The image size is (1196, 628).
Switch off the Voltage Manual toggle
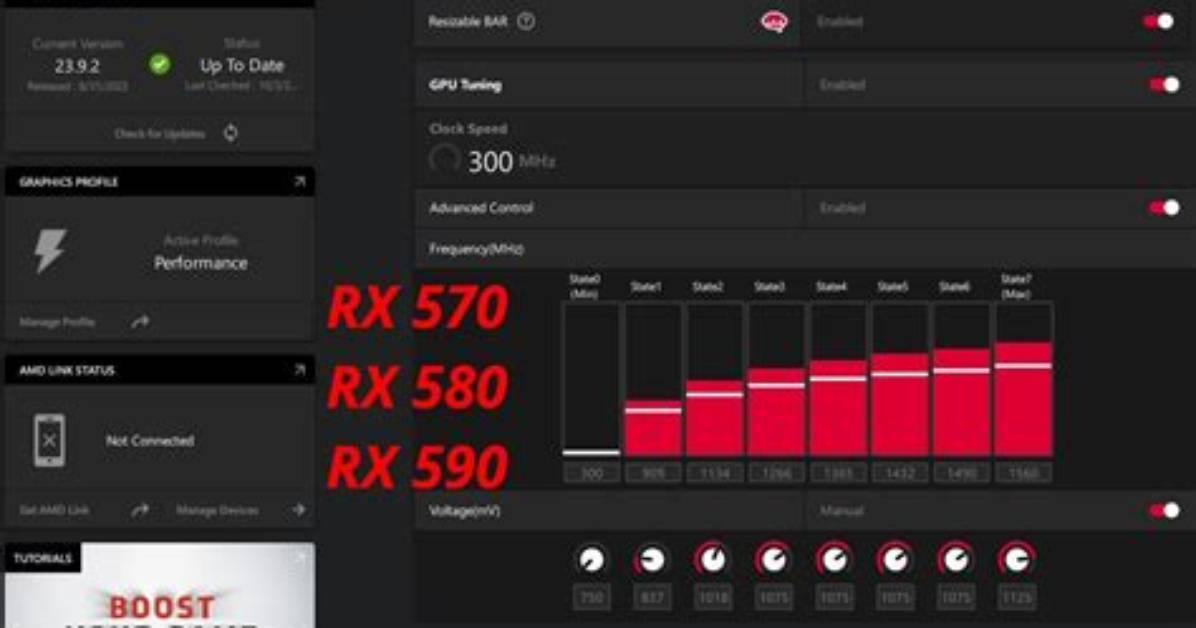coord(1165,510)
